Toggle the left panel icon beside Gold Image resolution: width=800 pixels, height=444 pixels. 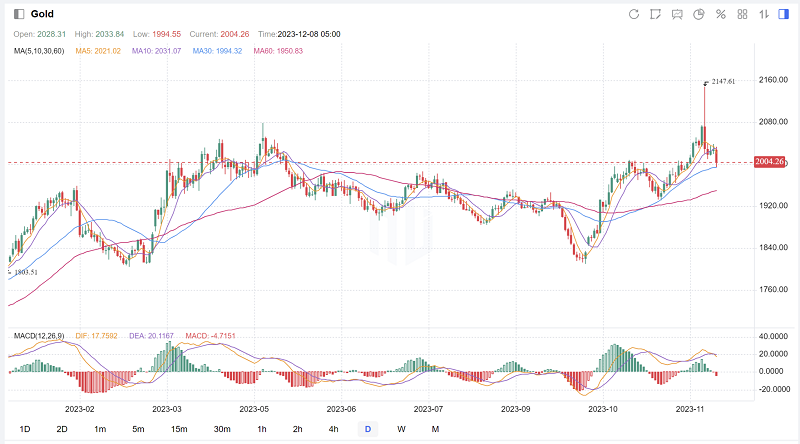pyautogui.click(x=18, y=14)
